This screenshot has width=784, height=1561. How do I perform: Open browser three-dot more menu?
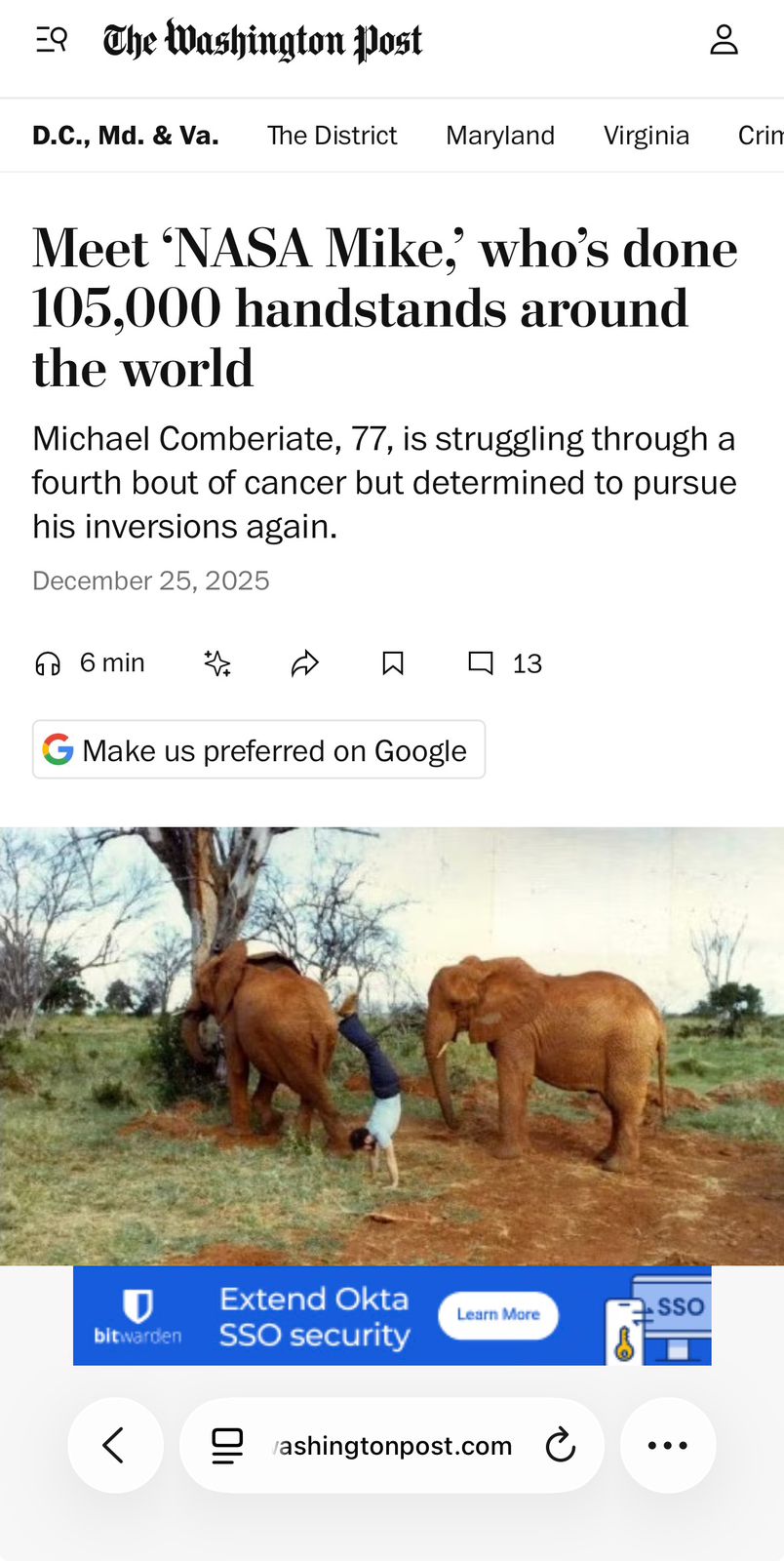pos(668,1446)
